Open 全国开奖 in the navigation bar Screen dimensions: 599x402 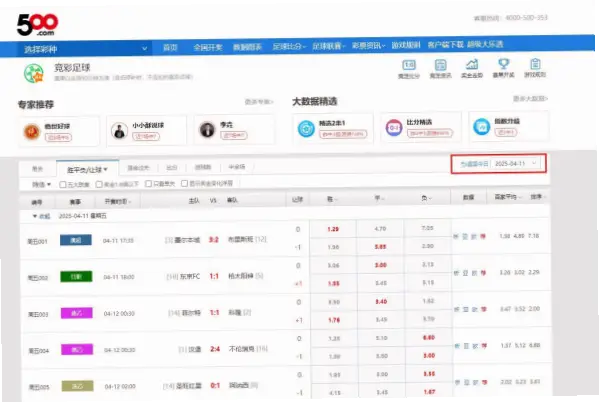208,47
